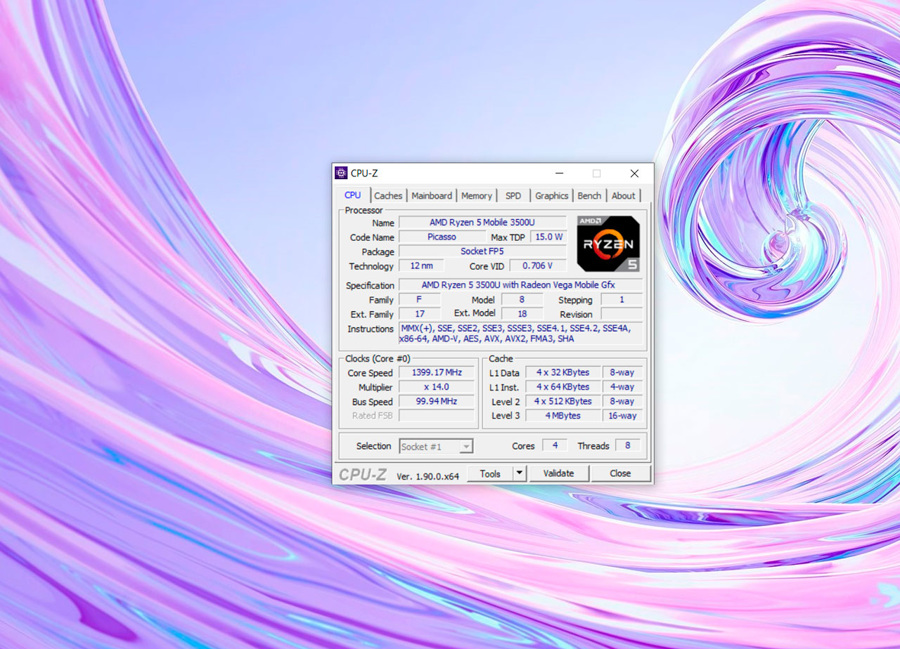Click the Cores count value 4
This screenshot has height=649, width=900.
554,445
